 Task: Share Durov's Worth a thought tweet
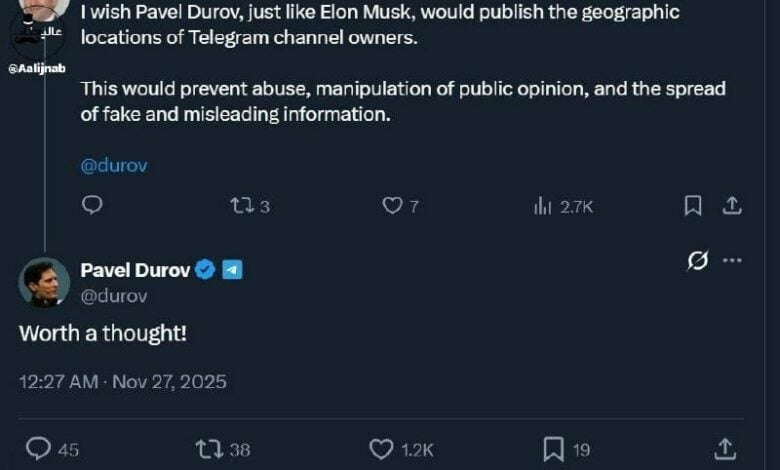(x=727, y=449)
